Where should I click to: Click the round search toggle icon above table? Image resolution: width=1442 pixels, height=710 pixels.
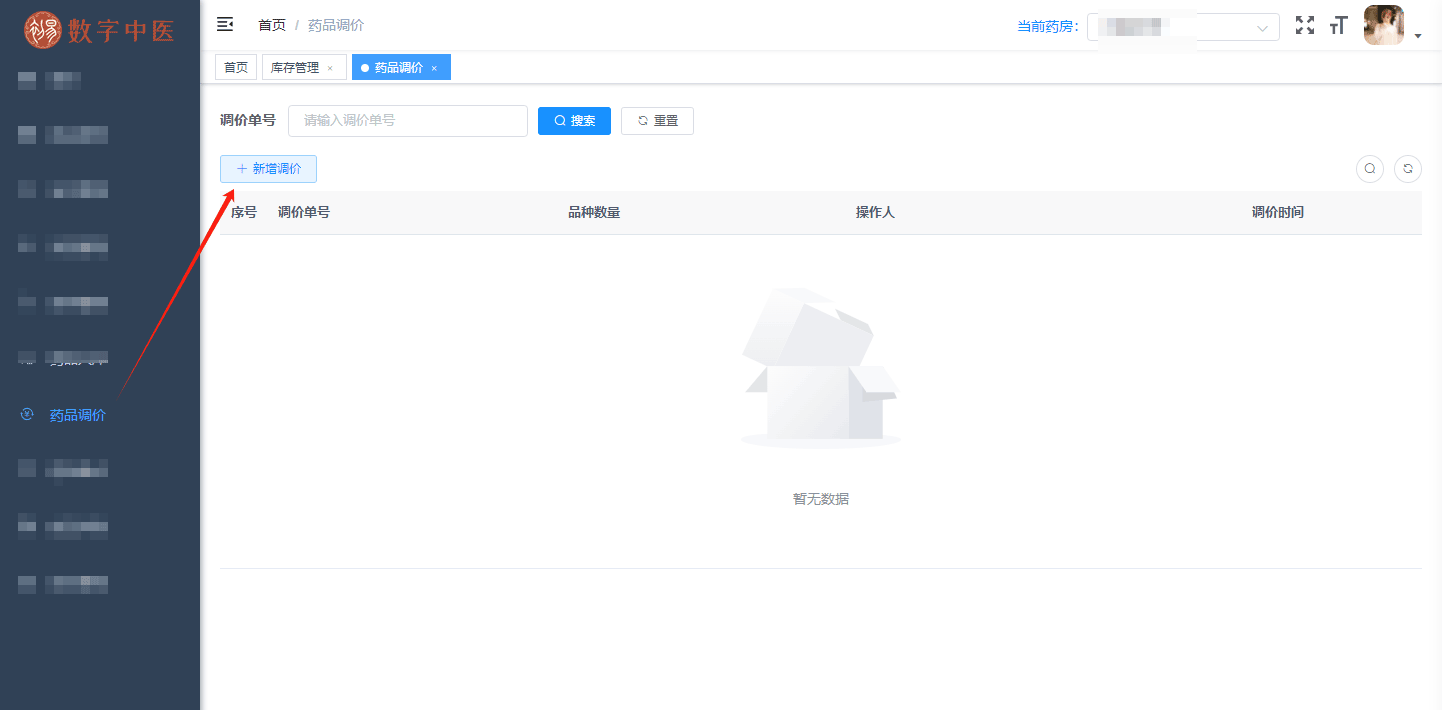point(1370,169)
